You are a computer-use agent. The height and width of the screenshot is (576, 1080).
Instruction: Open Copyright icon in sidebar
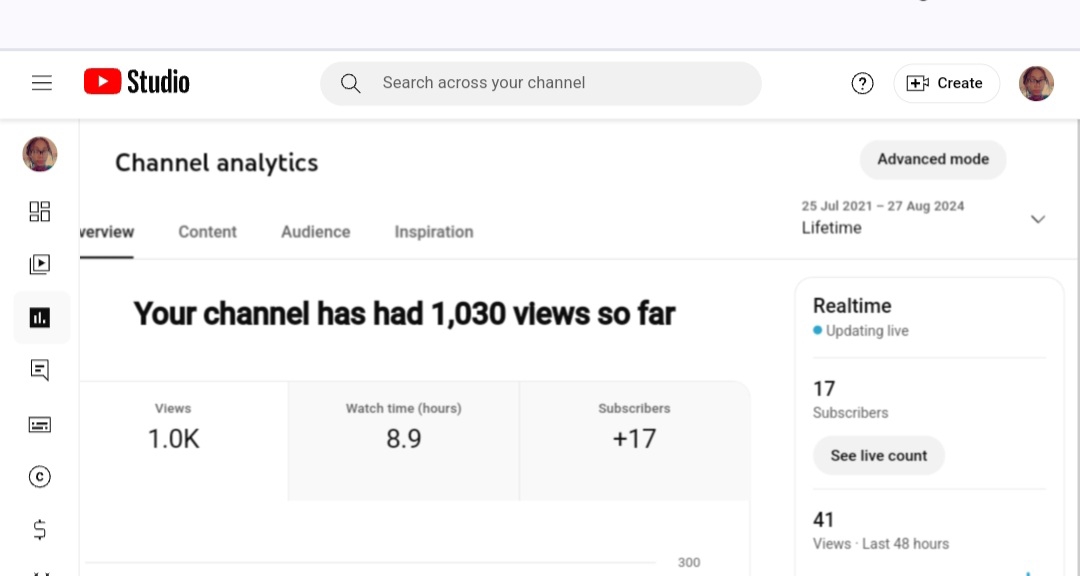point(40,477)
